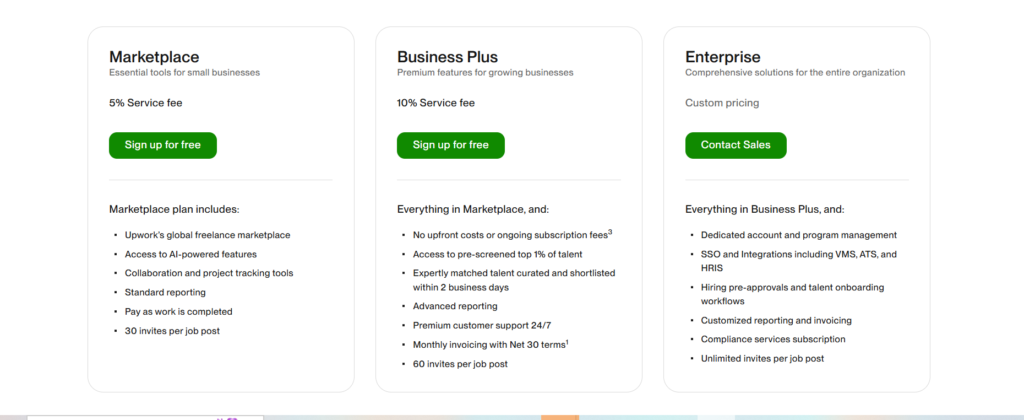Click Sign up for free under Business Plus
Screen dimensions: 1024x420
451,145
